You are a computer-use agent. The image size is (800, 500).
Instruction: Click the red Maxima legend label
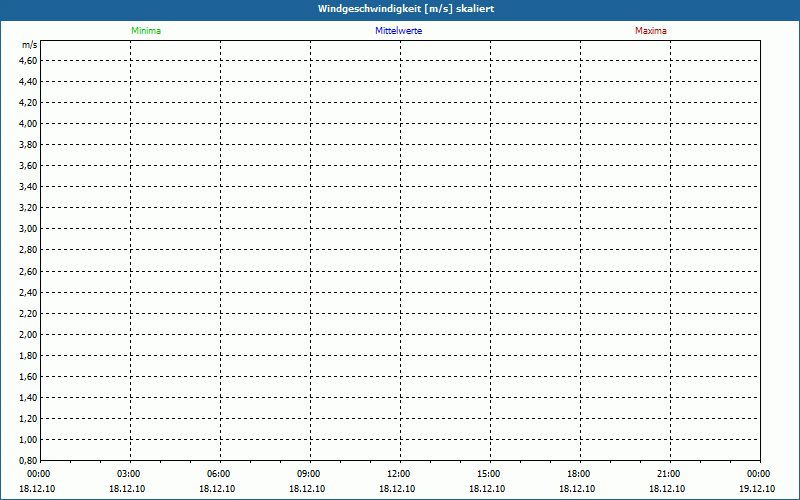pos(651,31)
